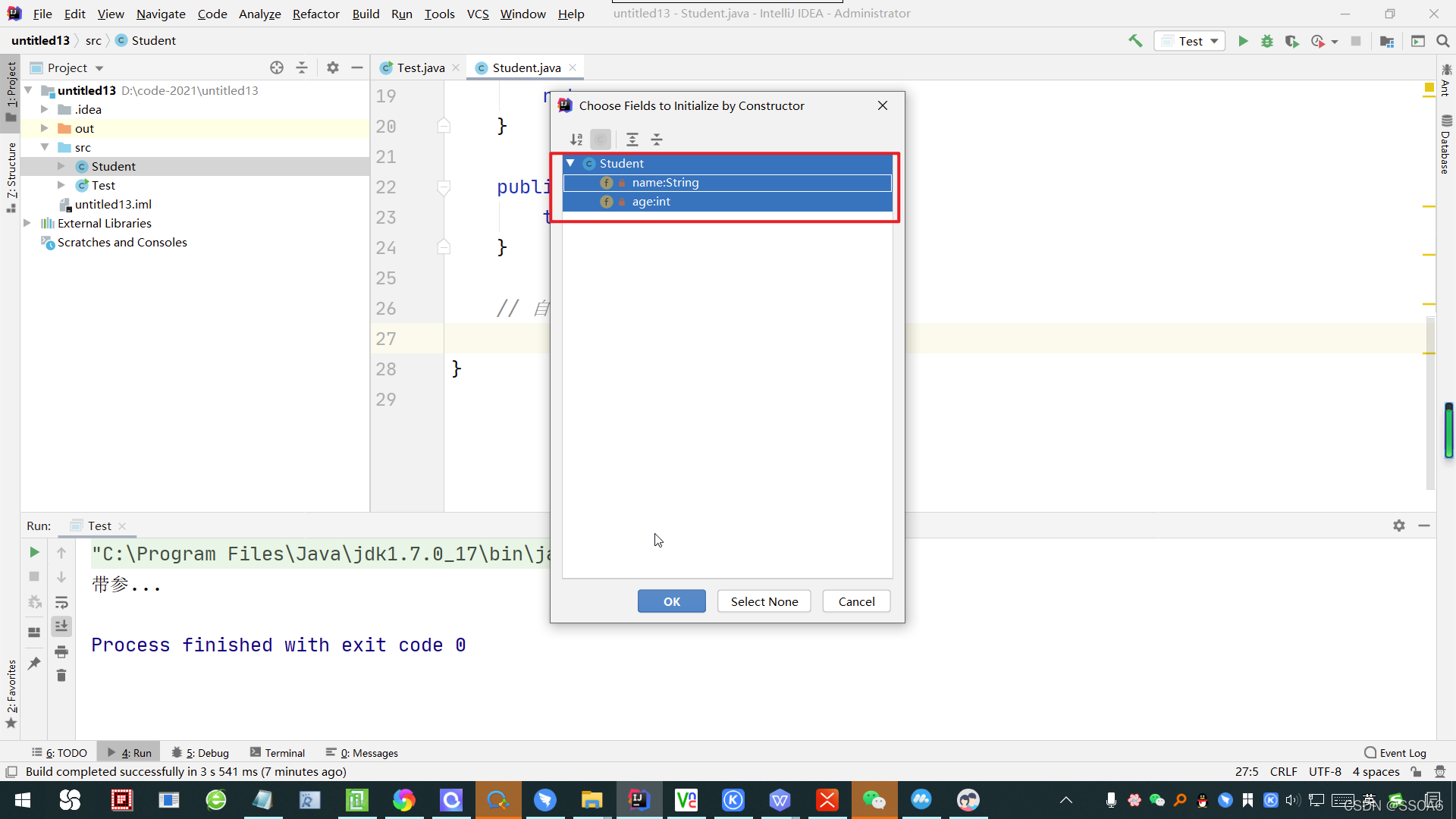Open the 5: Debug tool tab
Image resolution: width=1456 pixels, height=819 pixels.
[x=201, y=753]
